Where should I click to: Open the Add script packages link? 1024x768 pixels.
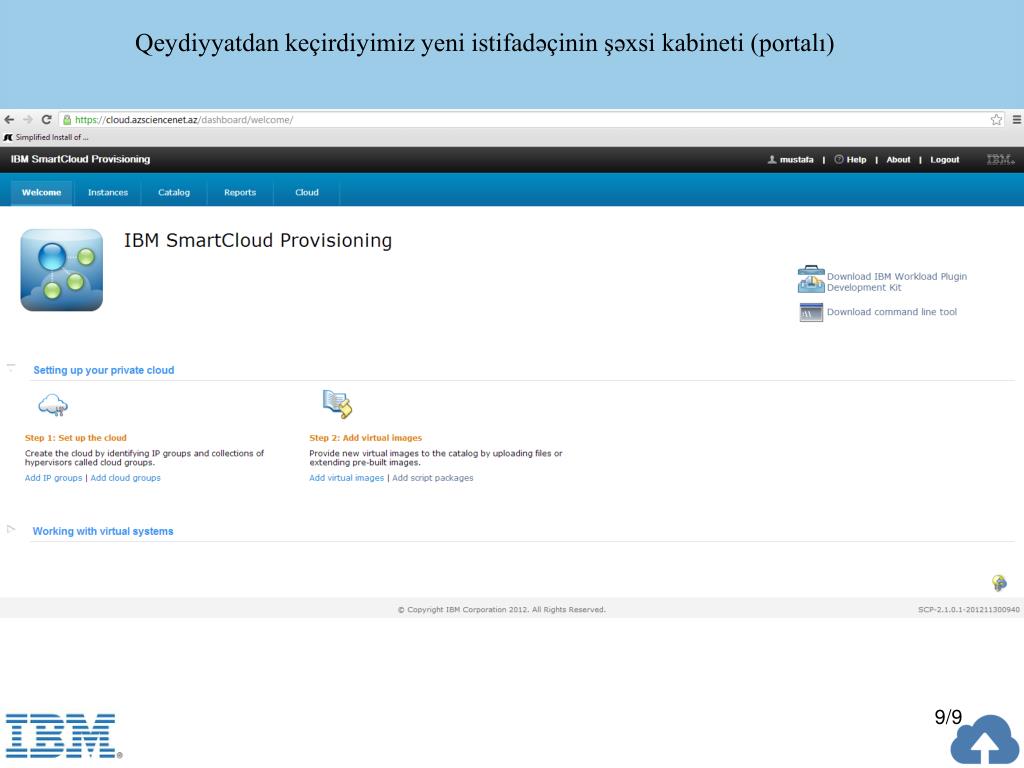(432, 478)
